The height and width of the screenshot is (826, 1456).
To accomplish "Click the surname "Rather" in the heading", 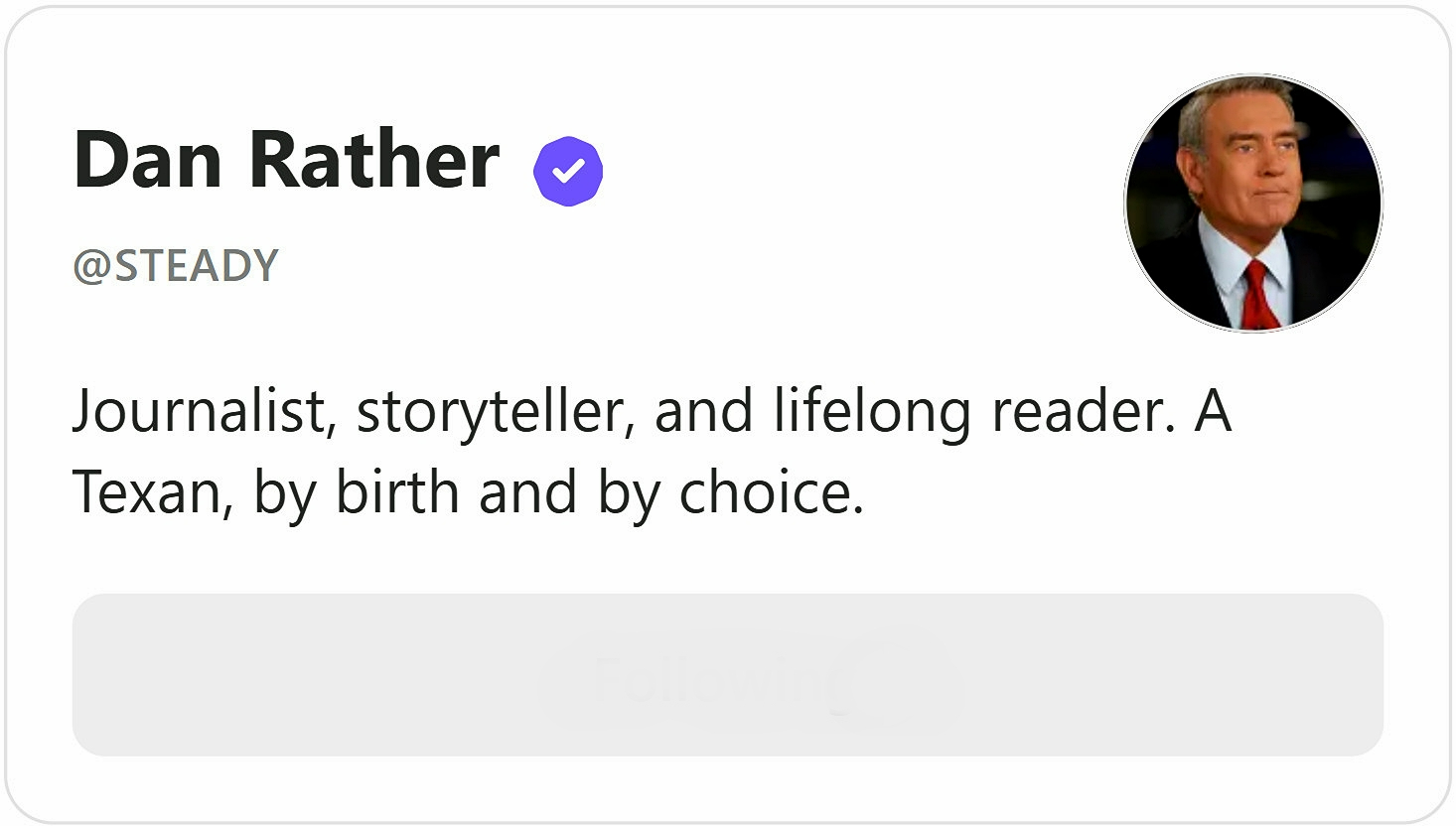I will tap(373, 160).
